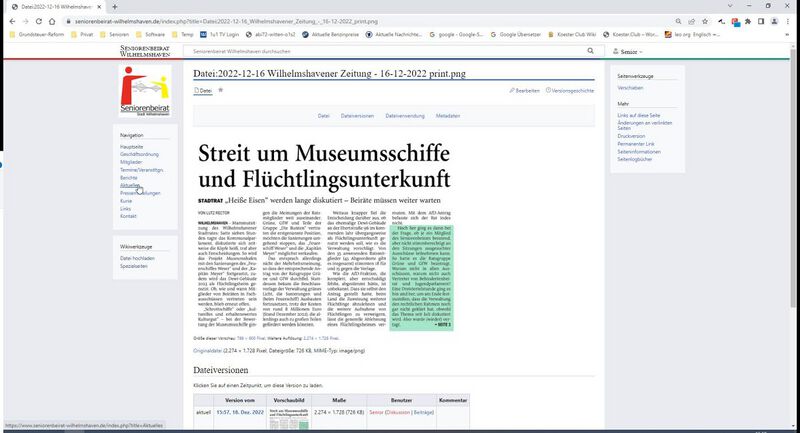Click Datei hochladen in Wikiwerkzeuge
The width and height of the screenshot is (800, 433).
click(138, 258)
